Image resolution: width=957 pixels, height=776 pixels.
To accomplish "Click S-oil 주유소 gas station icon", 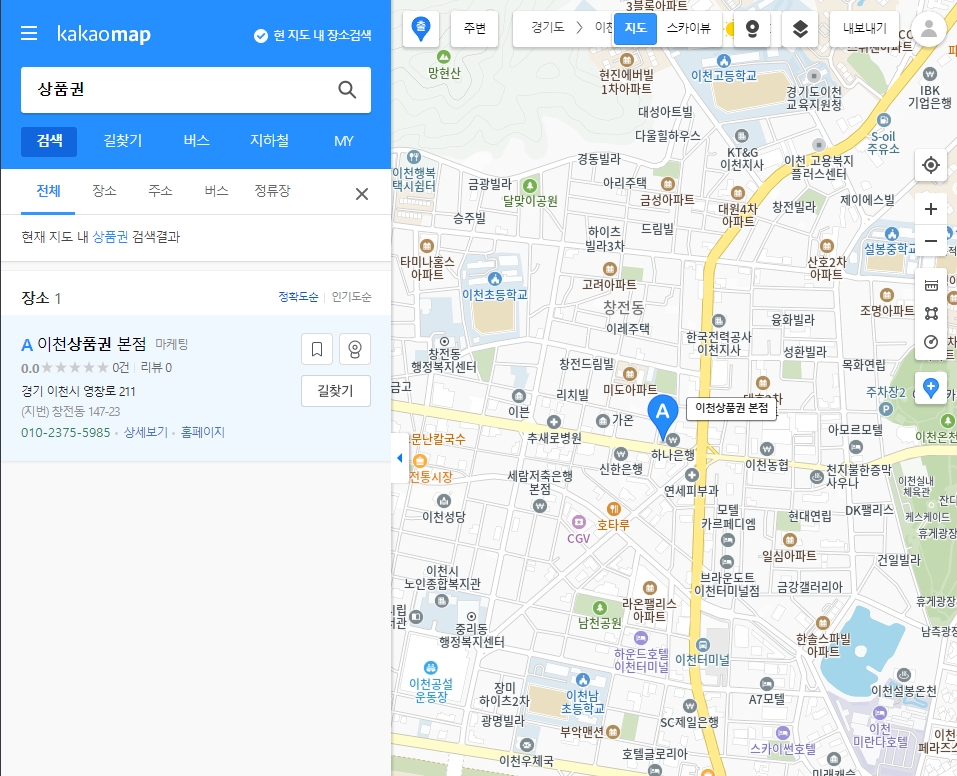I will coord(883,120).
